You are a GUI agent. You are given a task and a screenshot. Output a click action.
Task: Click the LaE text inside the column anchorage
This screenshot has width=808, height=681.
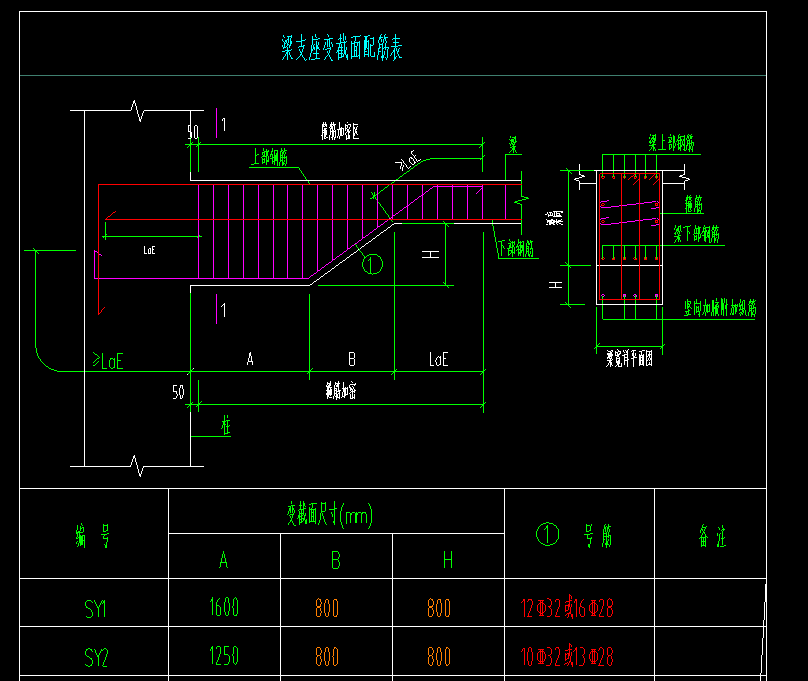[x=149, y=250]
